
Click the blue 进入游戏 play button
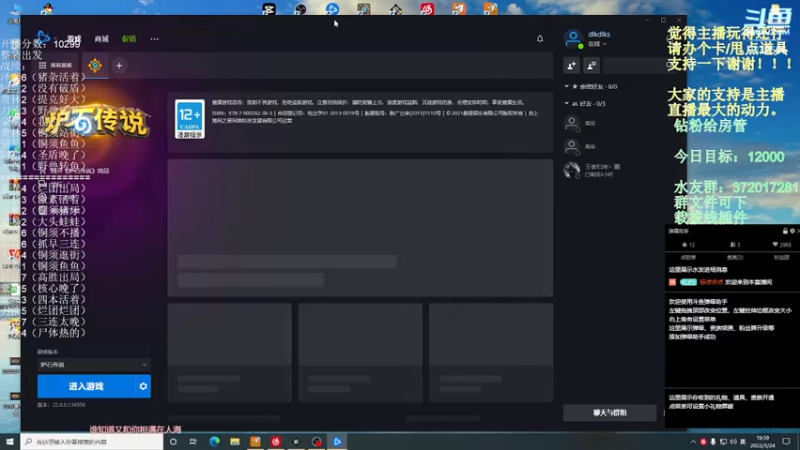(86, 386)
